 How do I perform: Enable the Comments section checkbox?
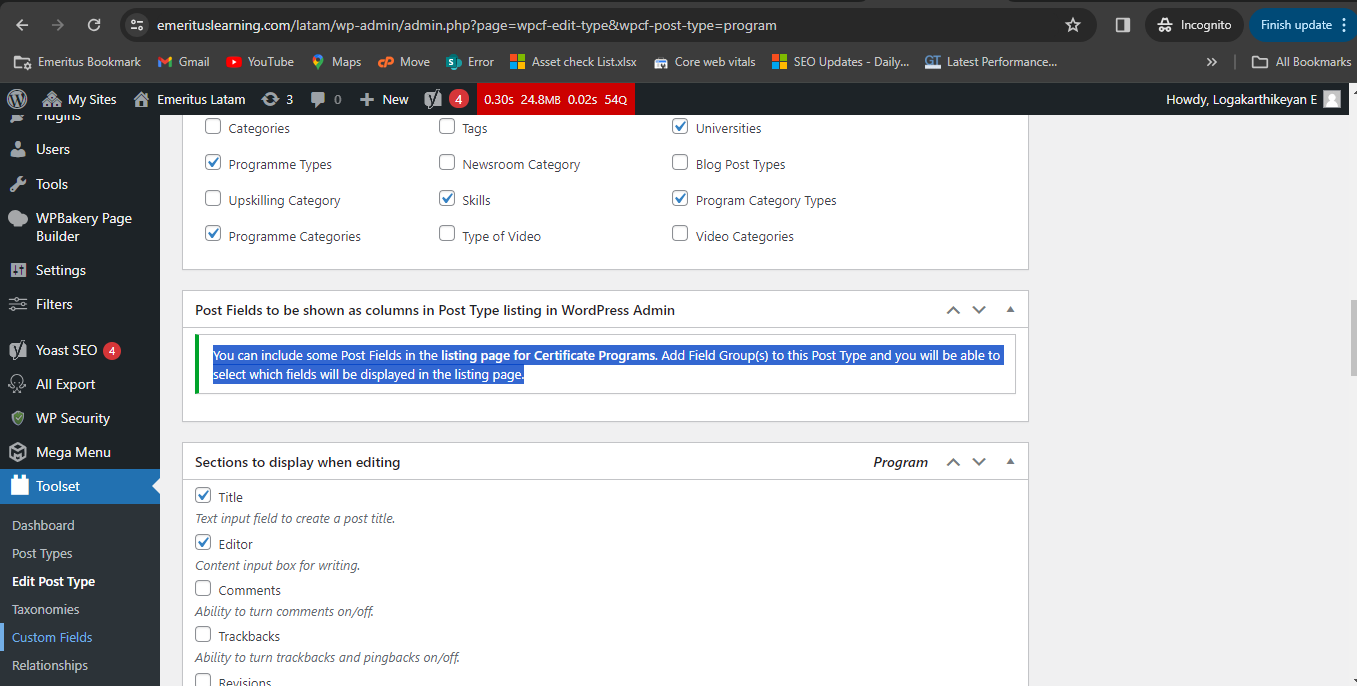pos(203,589)
